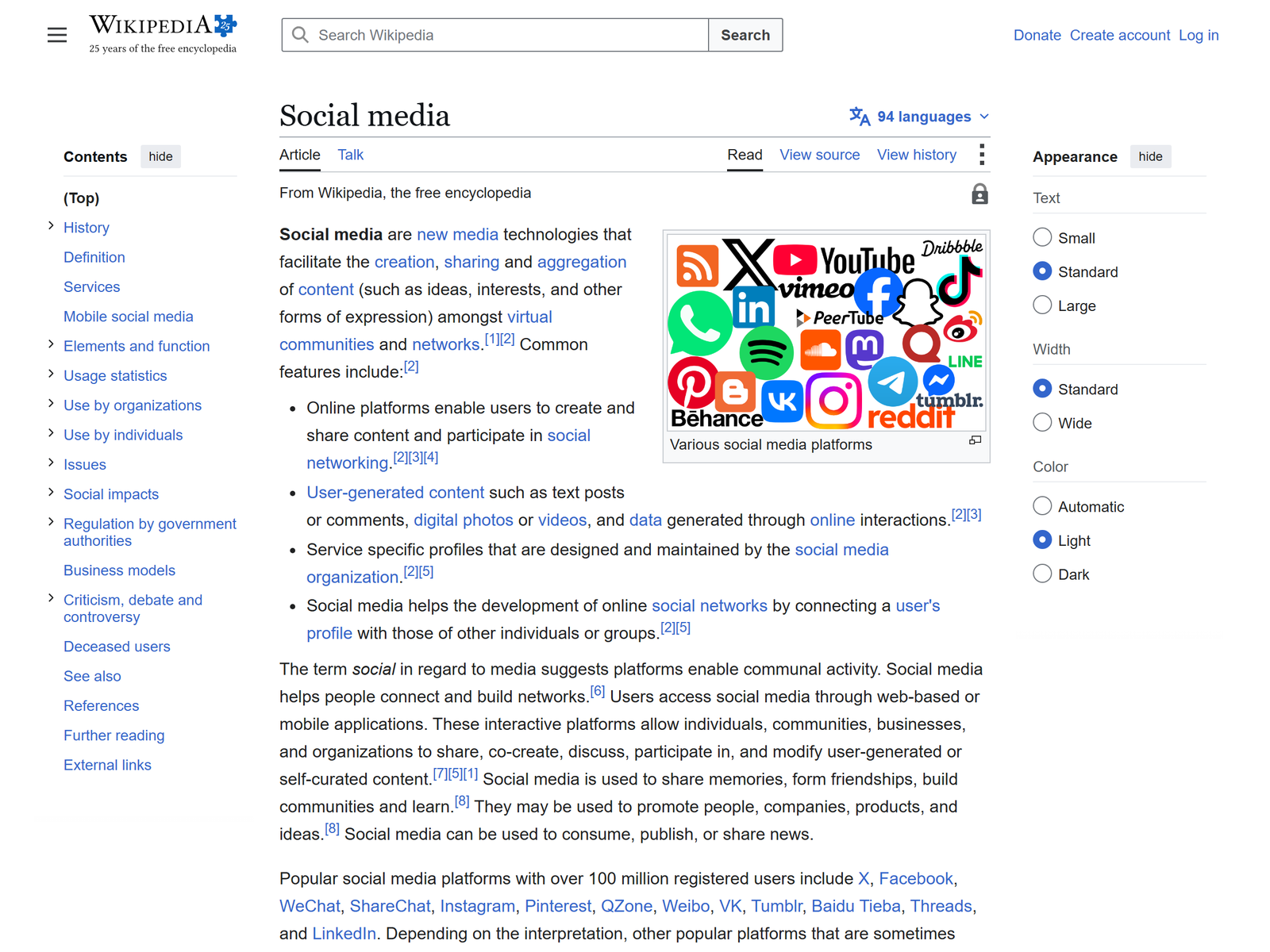
Task: Go to Deceased users section
Action: (117, 647)
